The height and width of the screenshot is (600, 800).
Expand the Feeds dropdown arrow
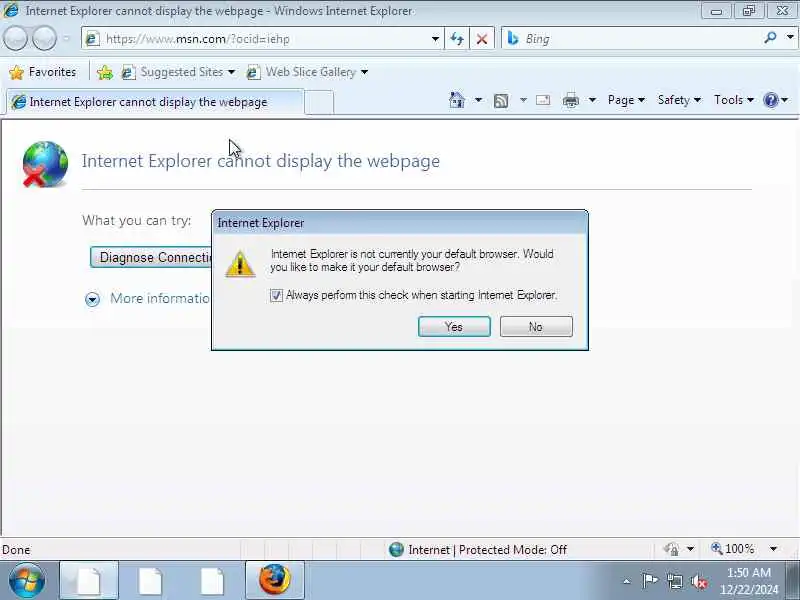click(523, 100)
